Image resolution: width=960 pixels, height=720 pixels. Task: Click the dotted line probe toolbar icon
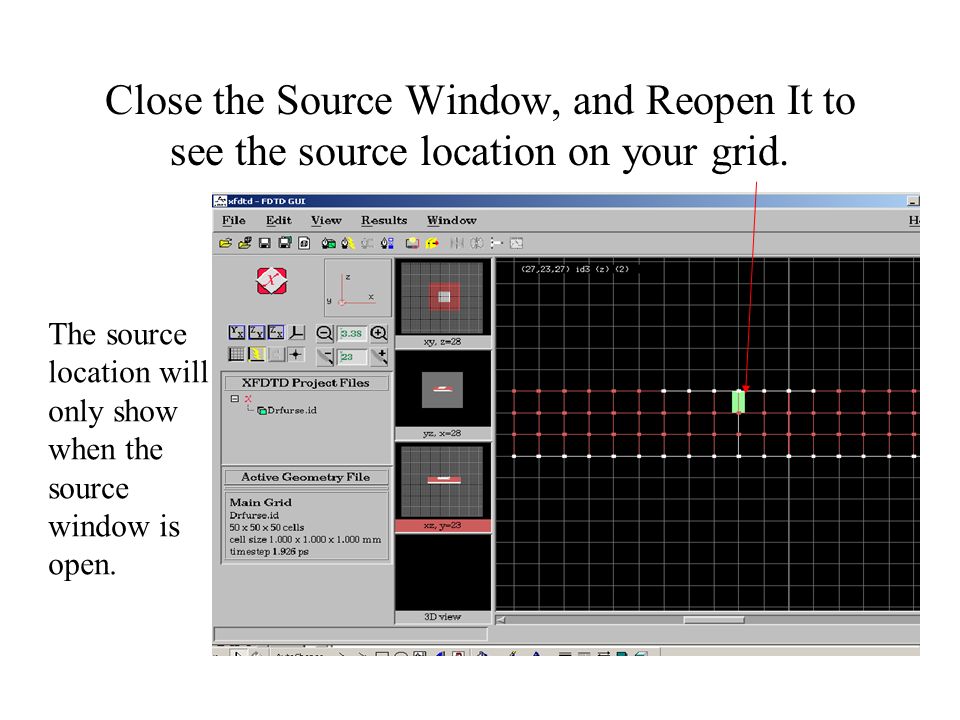[x=497, y=243]
